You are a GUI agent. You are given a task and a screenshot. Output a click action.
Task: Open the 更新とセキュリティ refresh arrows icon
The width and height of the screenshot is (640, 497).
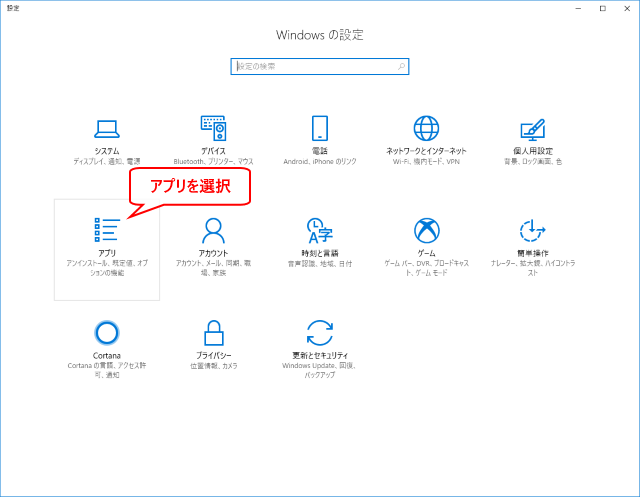[320, 333]
